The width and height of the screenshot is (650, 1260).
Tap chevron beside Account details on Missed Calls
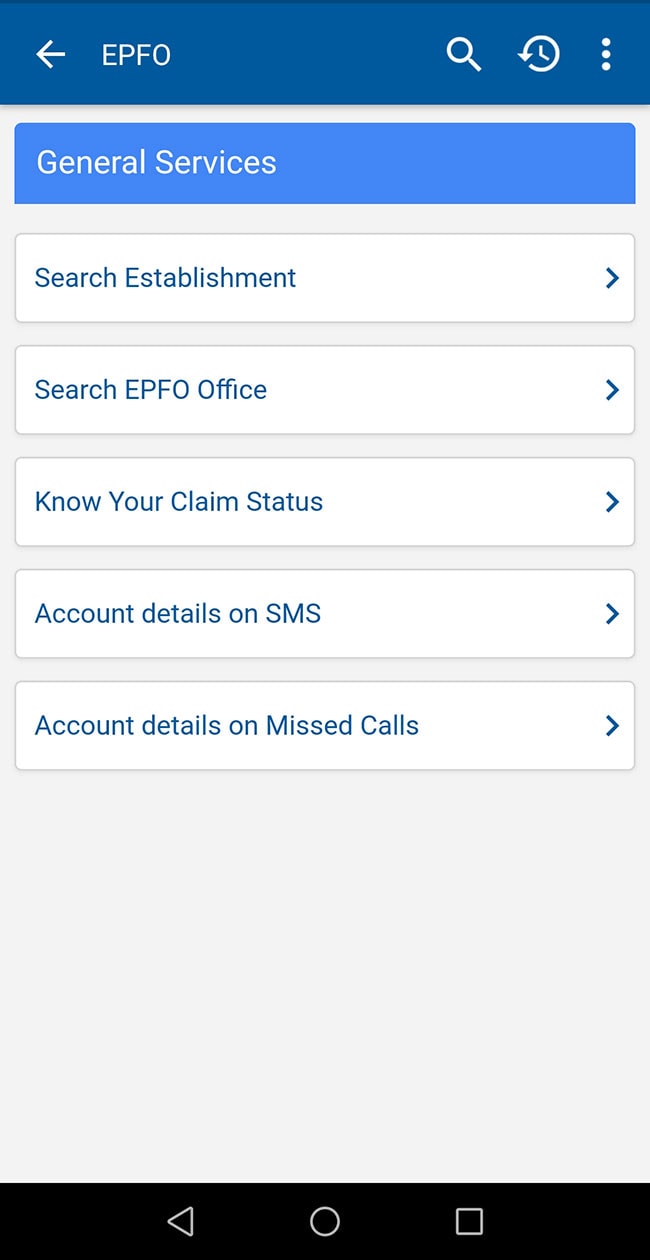click(x=612, y=726)
